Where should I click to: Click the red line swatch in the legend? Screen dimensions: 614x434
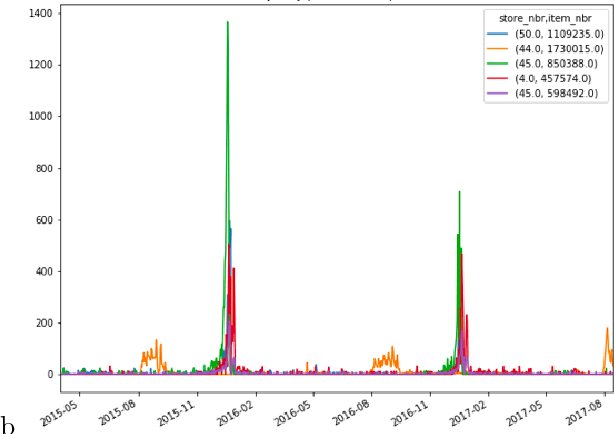pyautogui.click(x=497, y=78)
